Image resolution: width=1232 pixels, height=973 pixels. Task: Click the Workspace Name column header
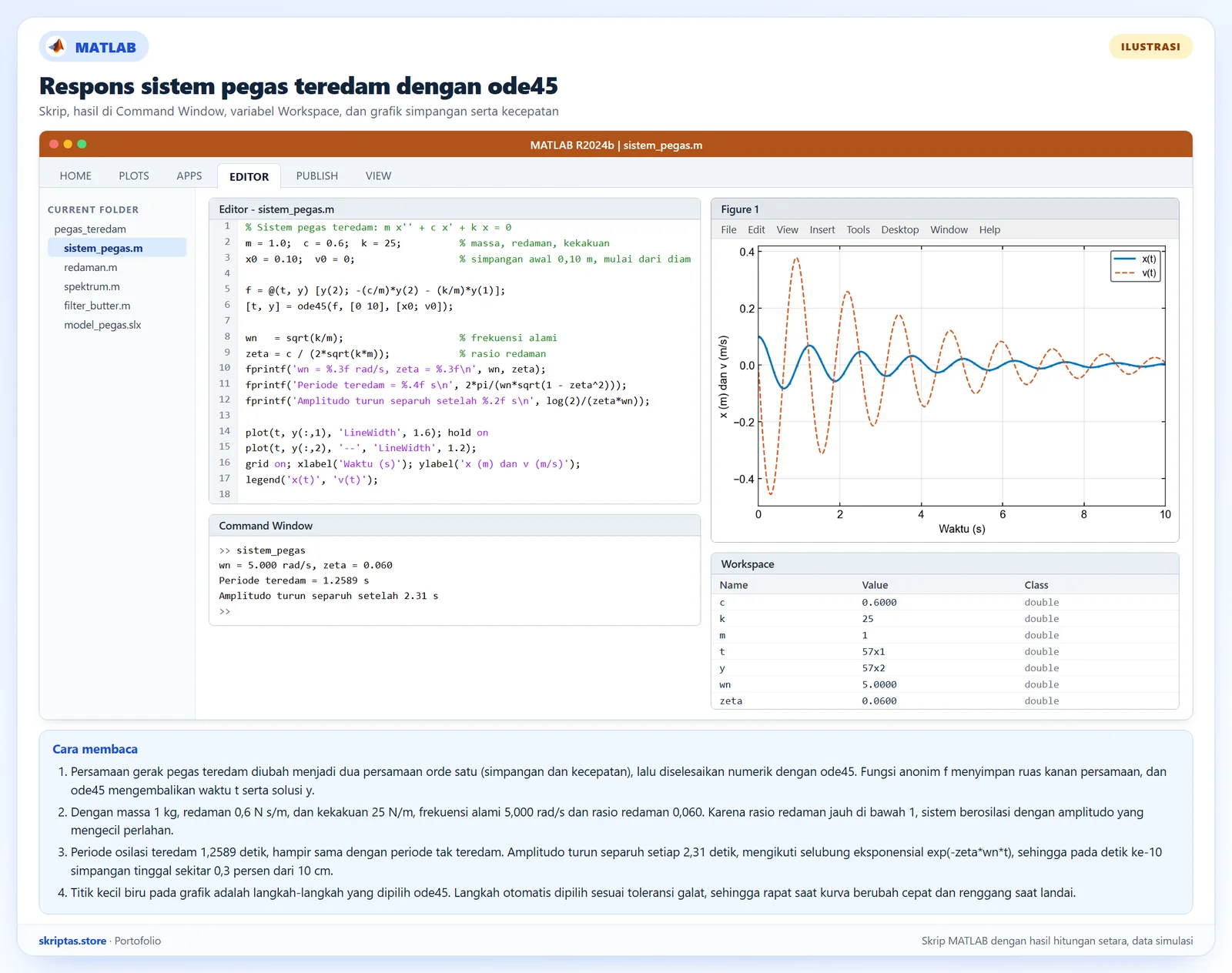734,585
